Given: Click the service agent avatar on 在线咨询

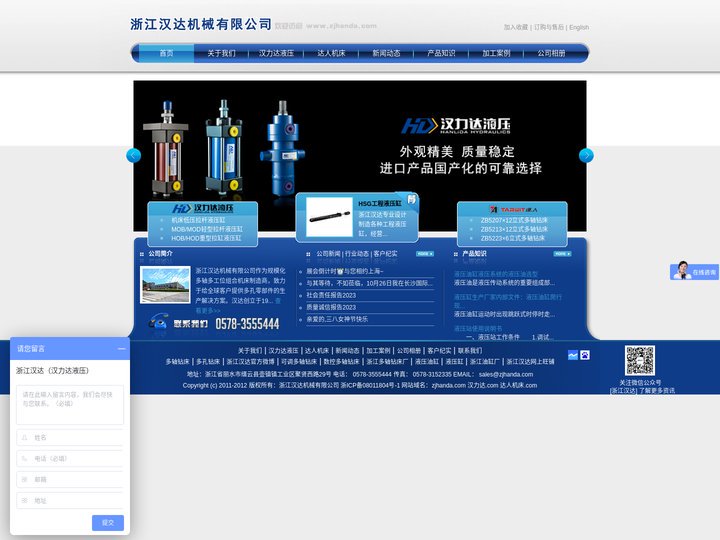Looking at the screenshot, I should [x=682, y=271].
